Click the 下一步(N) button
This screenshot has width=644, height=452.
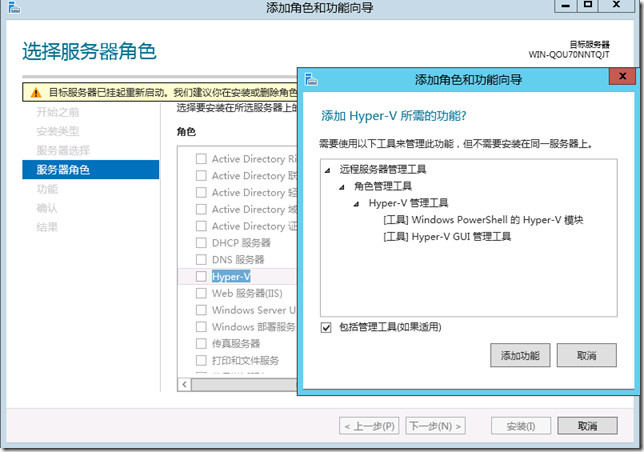(435, 426)
